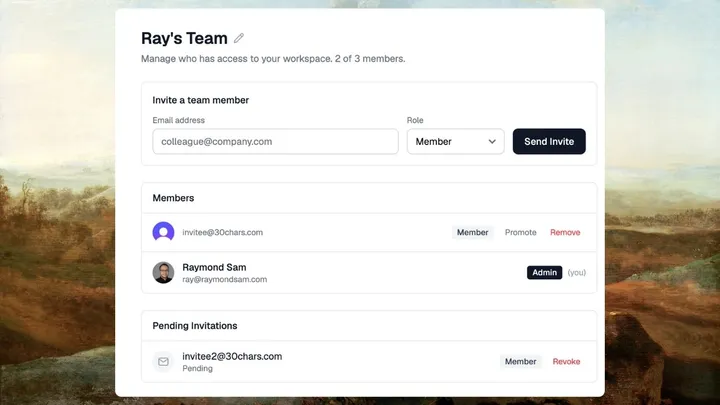This screenshot has height=405, width=720.
Task: Edit the team name with the pencil icon
Action: tap(239, 38)
